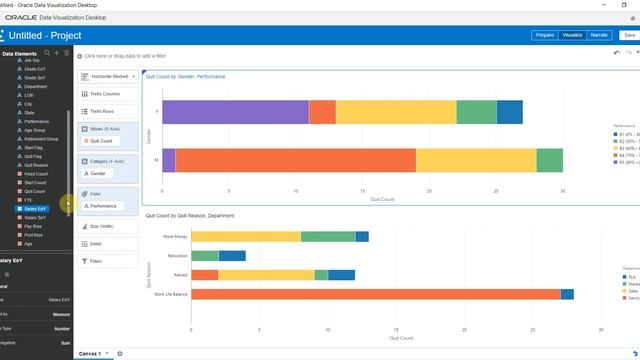Click the attribute icon next to Quit Reason
Image resolution: width=640 pixels, height=360 pixels.
pyautogui.click(x=19, y=165)
